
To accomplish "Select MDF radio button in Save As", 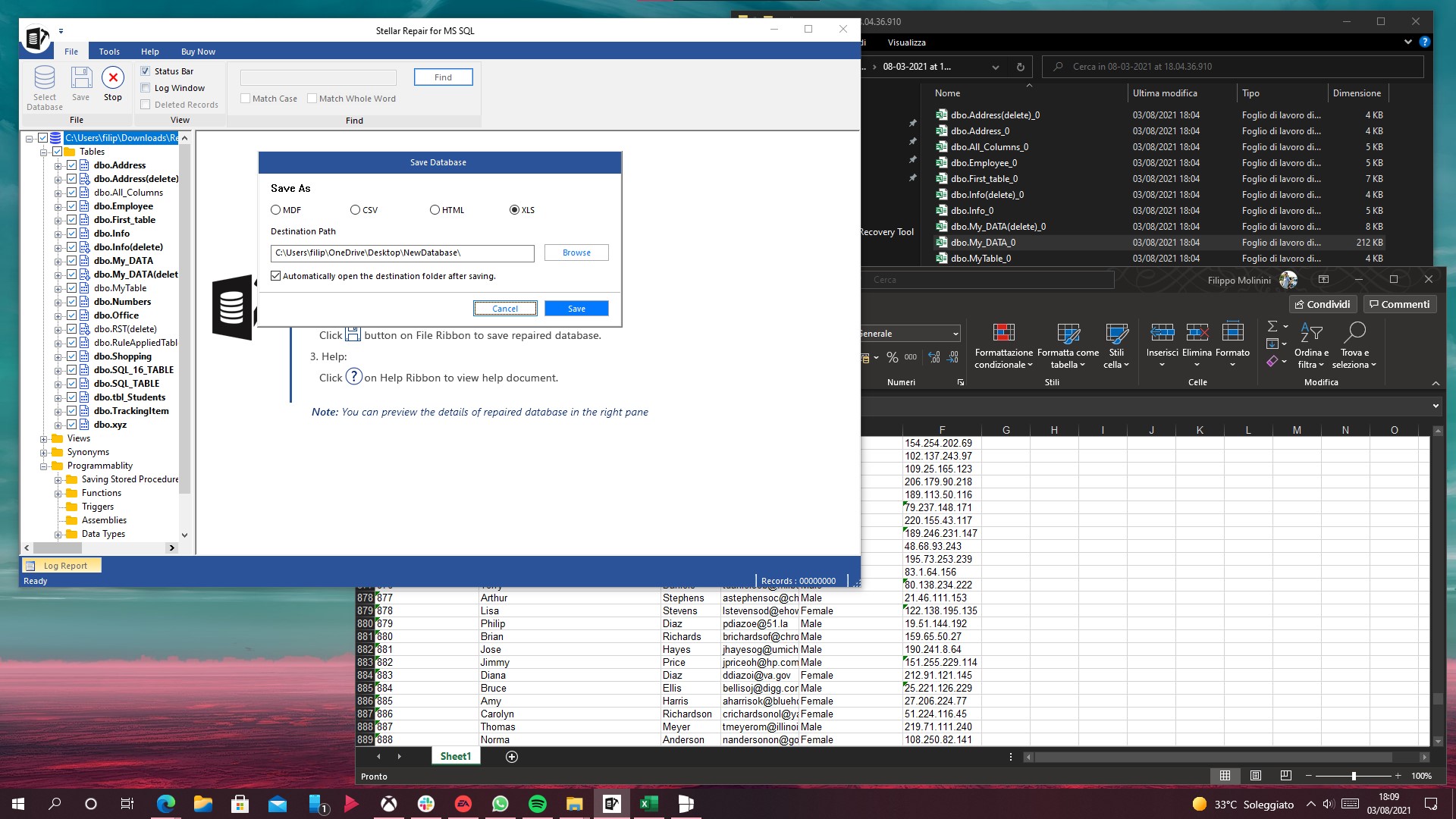I will [x=276, y=210].
